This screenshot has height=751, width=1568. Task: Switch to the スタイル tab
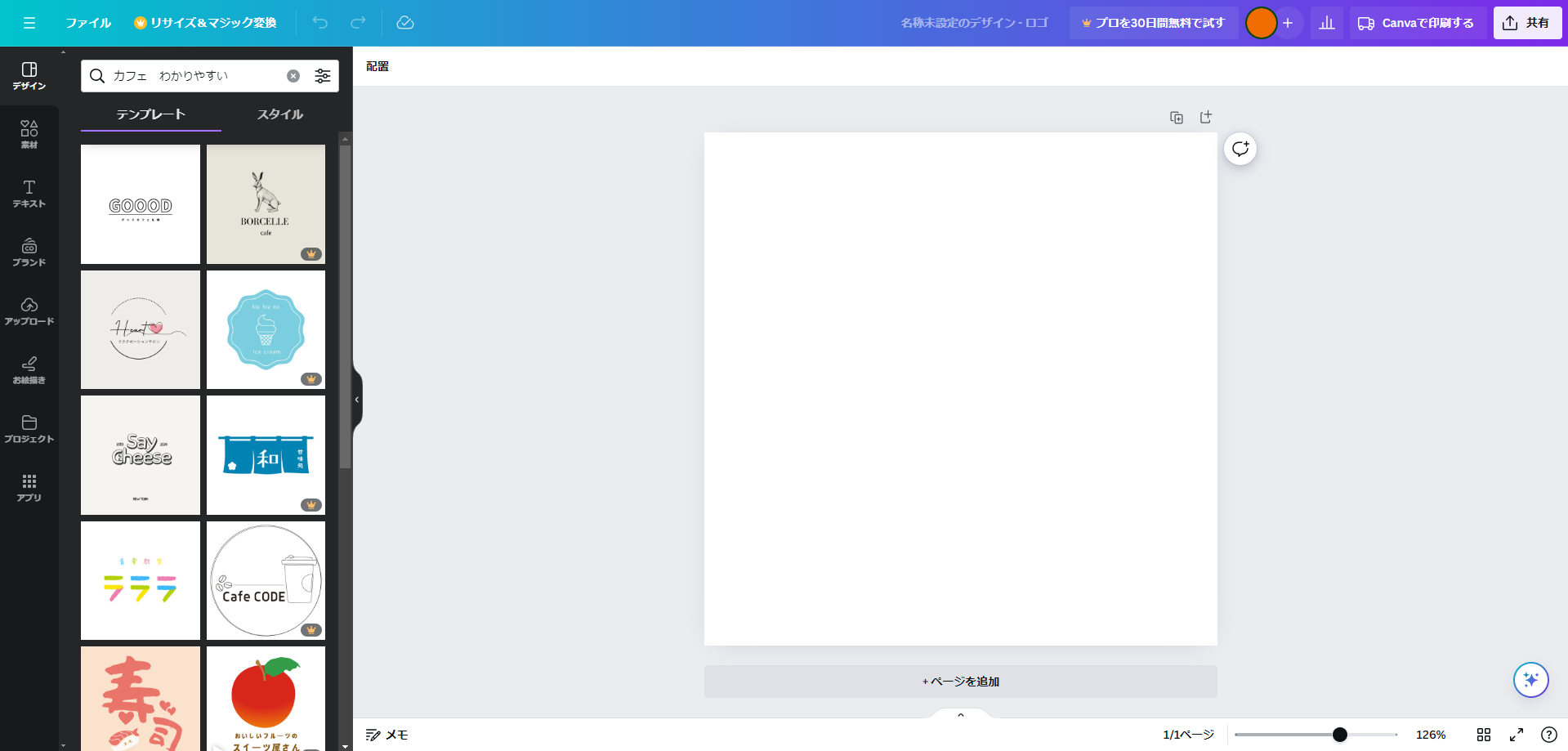pos(279,114)
